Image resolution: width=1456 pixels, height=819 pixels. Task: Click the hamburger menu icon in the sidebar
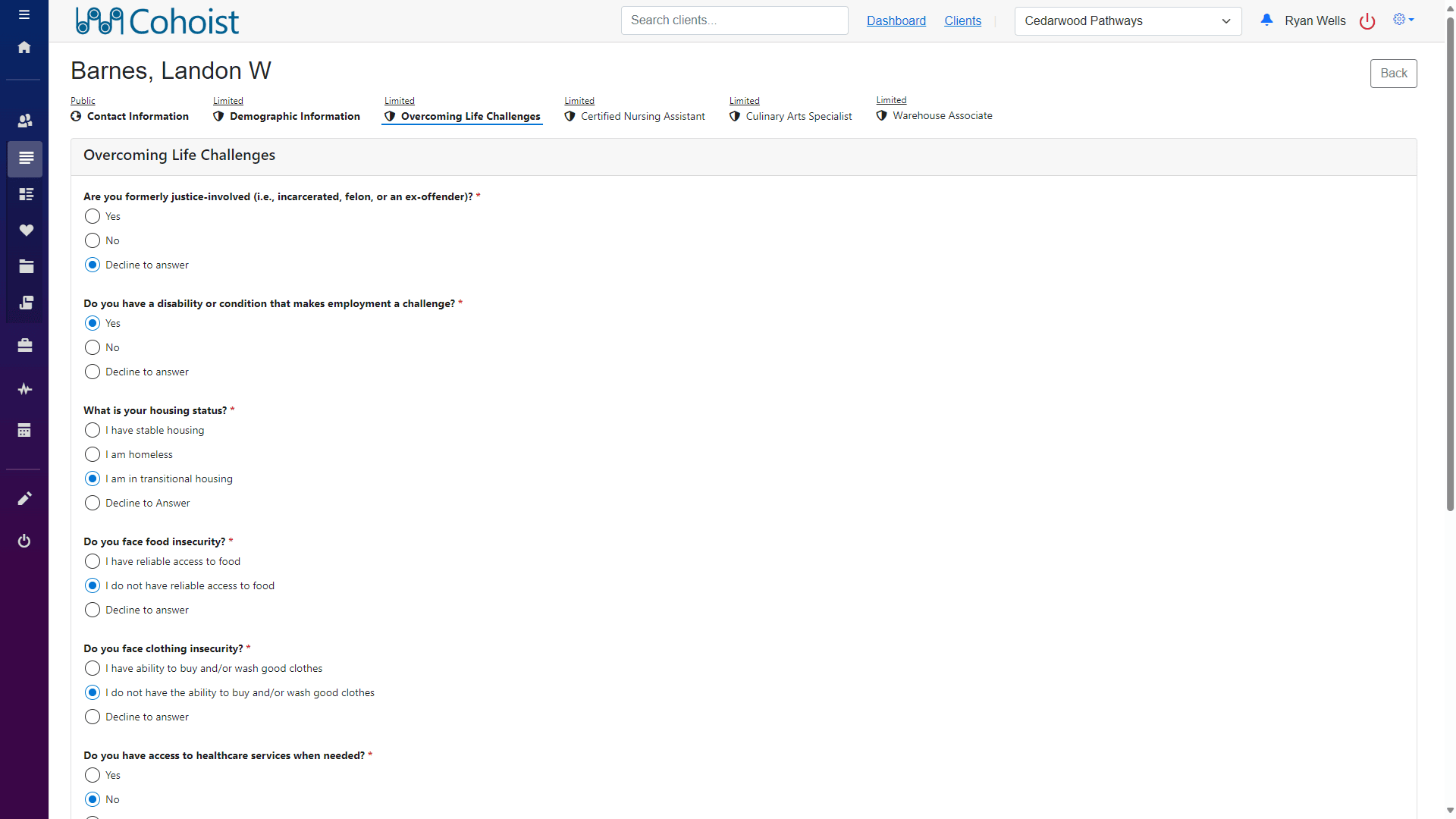(x=24, y=14)
